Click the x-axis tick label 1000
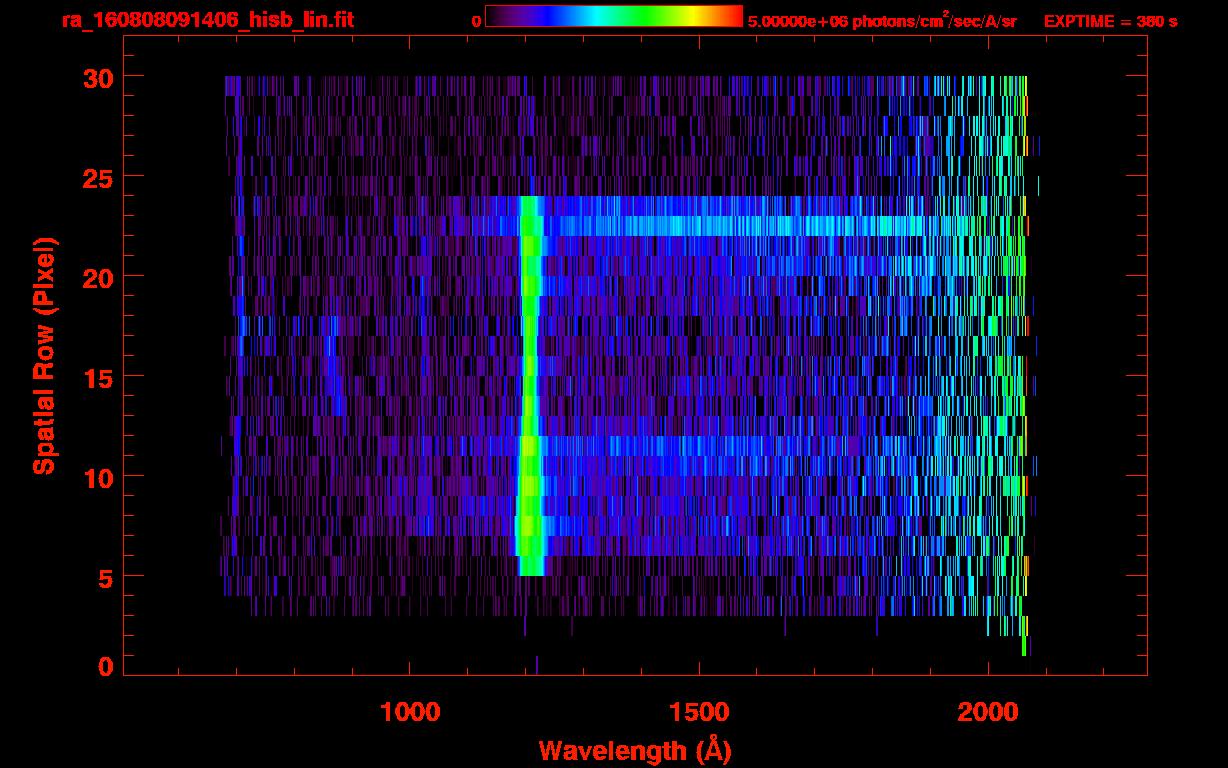Screen dimensions: 1228x768 click(410, 712)
